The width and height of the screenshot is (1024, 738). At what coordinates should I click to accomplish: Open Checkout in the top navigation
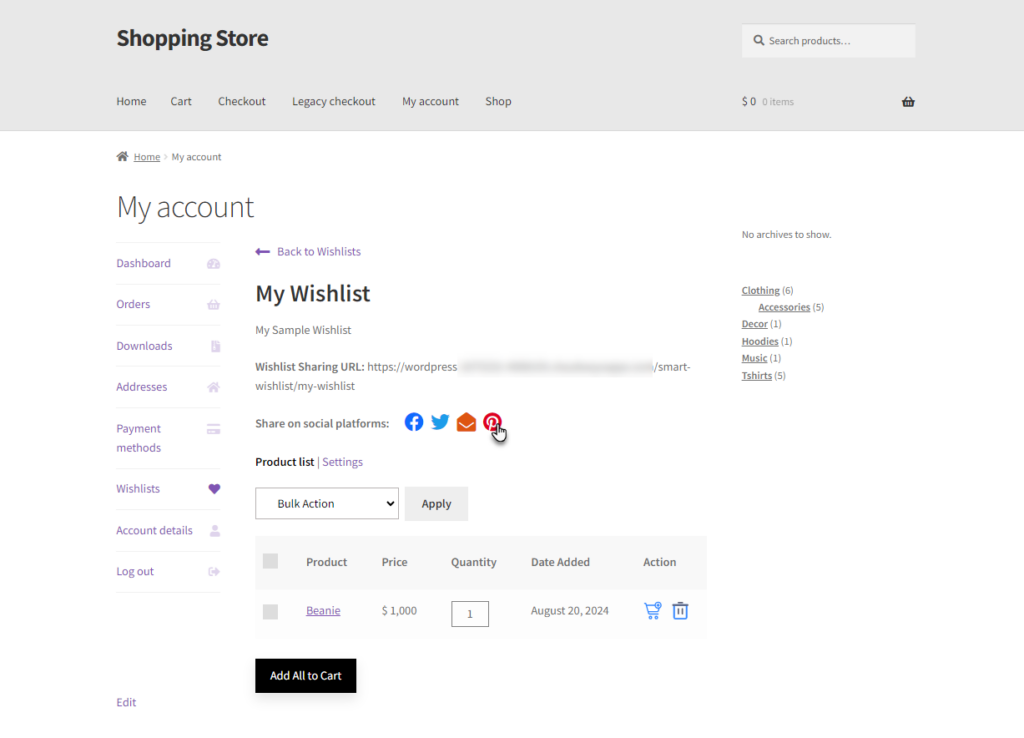[x=242, y=101]
